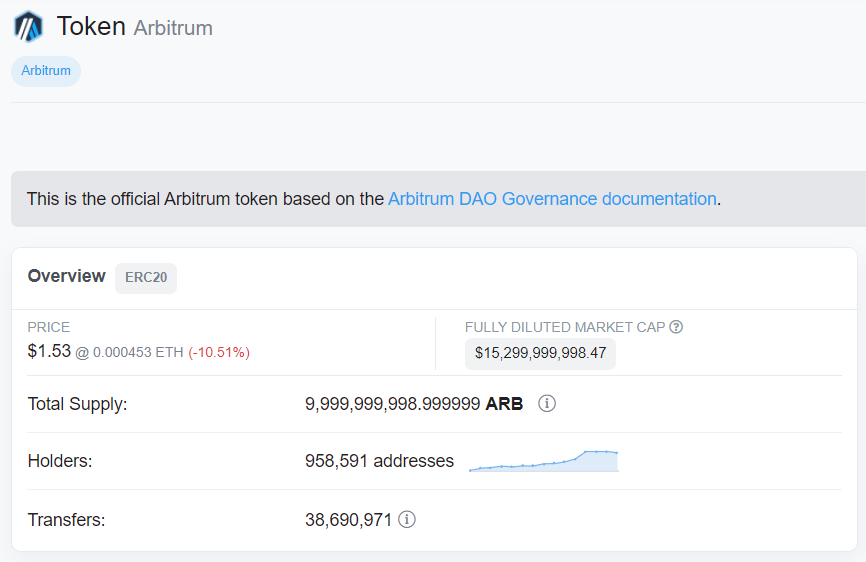
Task: Open the Arbitrum tag pill
Action: 46,71
